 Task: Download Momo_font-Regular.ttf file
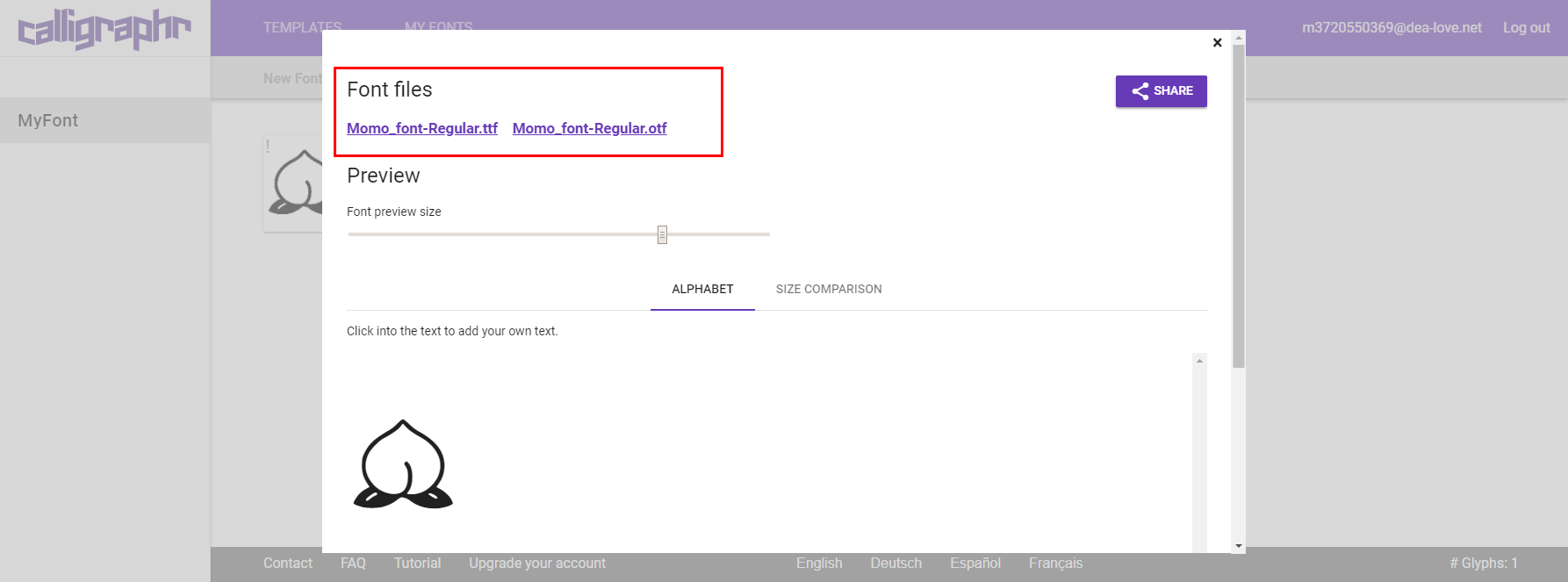(x=421, y=128)
